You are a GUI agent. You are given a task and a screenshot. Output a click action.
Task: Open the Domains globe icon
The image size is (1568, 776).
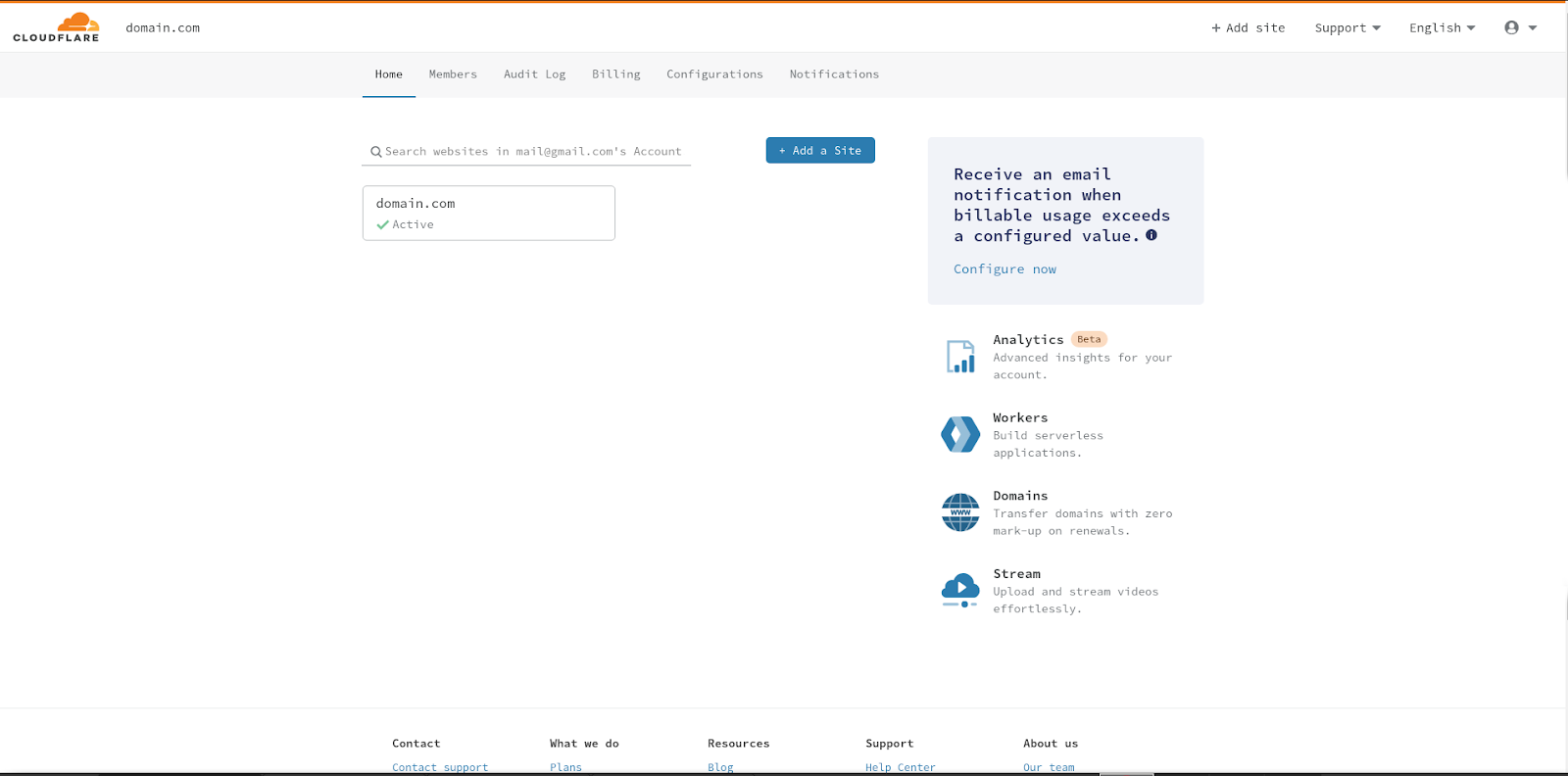coord(960,512)
